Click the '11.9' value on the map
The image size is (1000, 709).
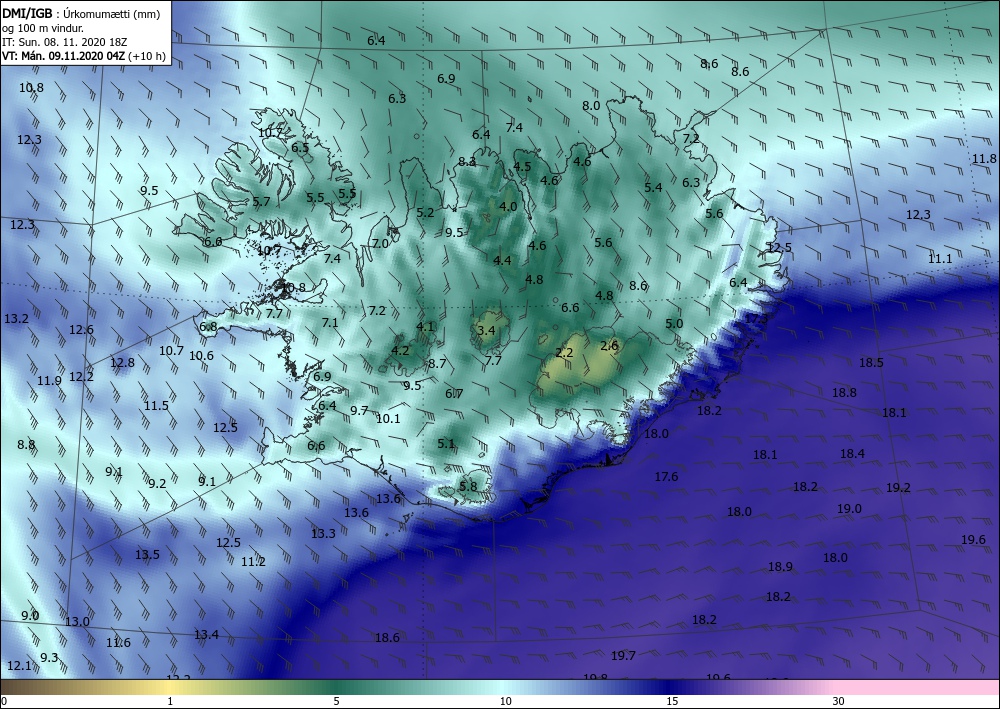49,381
